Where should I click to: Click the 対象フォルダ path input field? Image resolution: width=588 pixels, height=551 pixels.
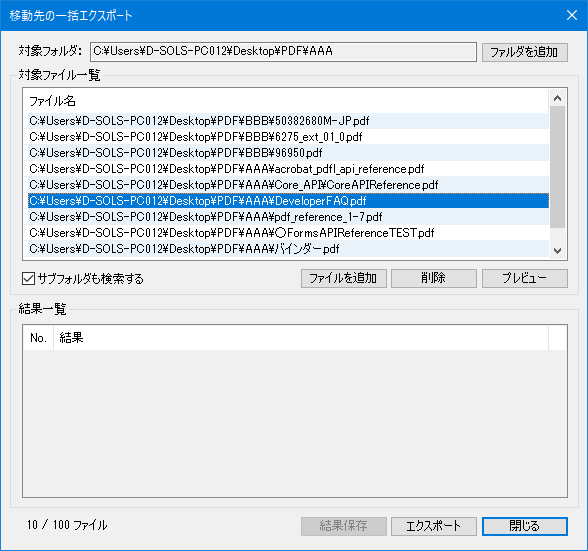283,52
